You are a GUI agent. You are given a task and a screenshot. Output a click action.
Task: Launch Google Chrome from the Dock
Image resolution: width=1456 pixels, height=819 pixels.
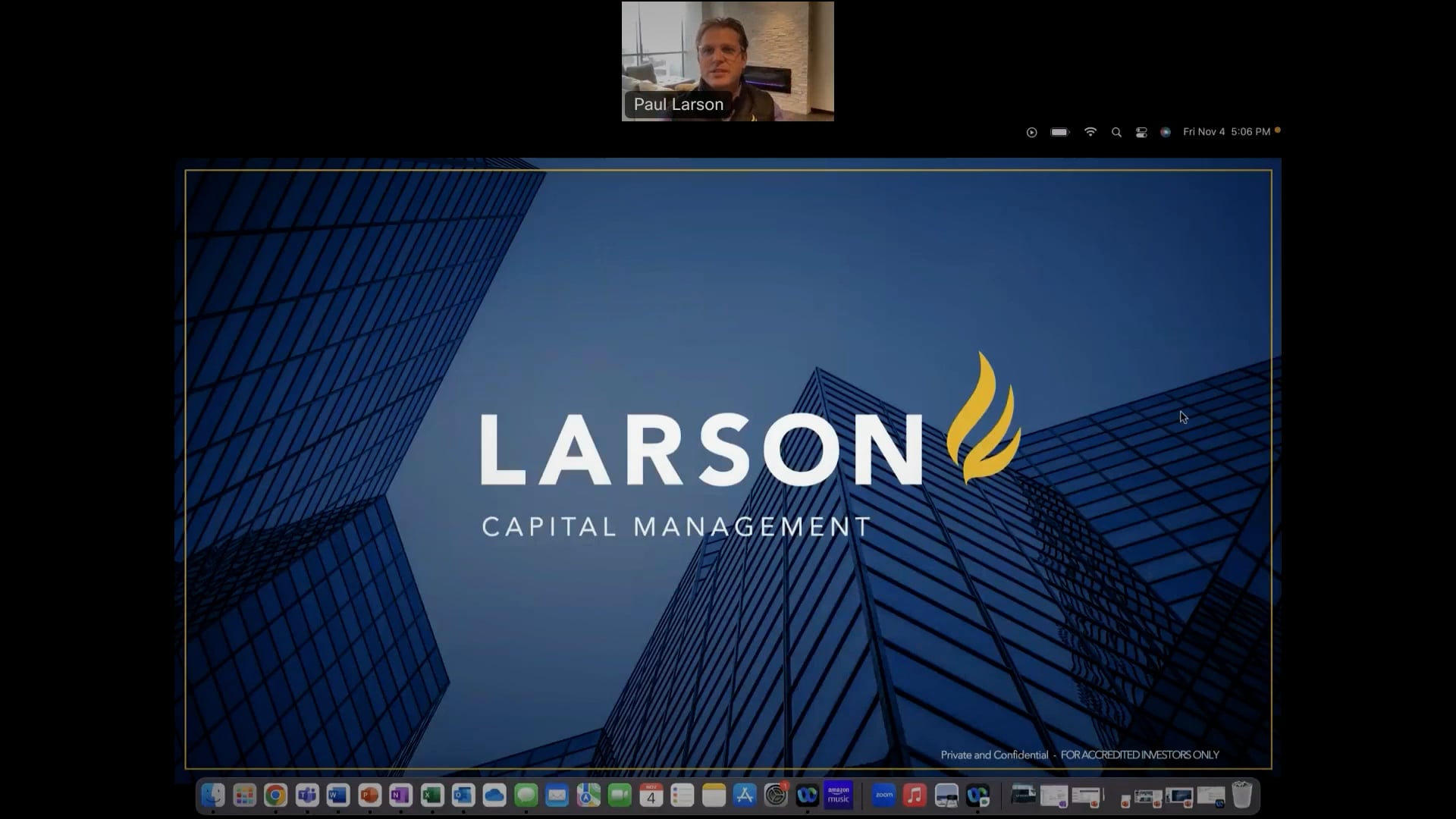tap(275, 795)
